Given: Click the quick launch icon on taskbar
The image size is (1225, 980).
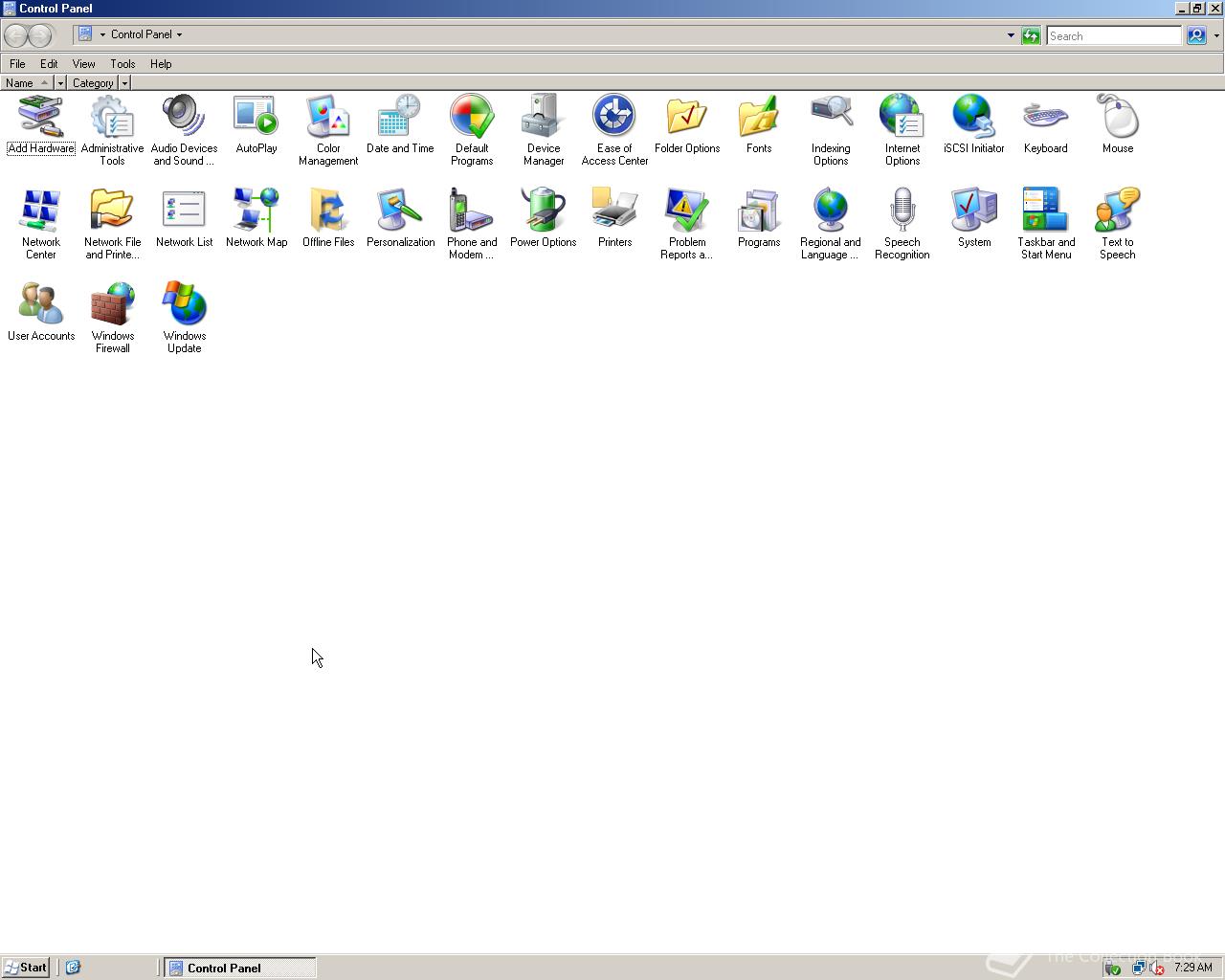Looking at the screenshot, I should (x=73, y=968).
